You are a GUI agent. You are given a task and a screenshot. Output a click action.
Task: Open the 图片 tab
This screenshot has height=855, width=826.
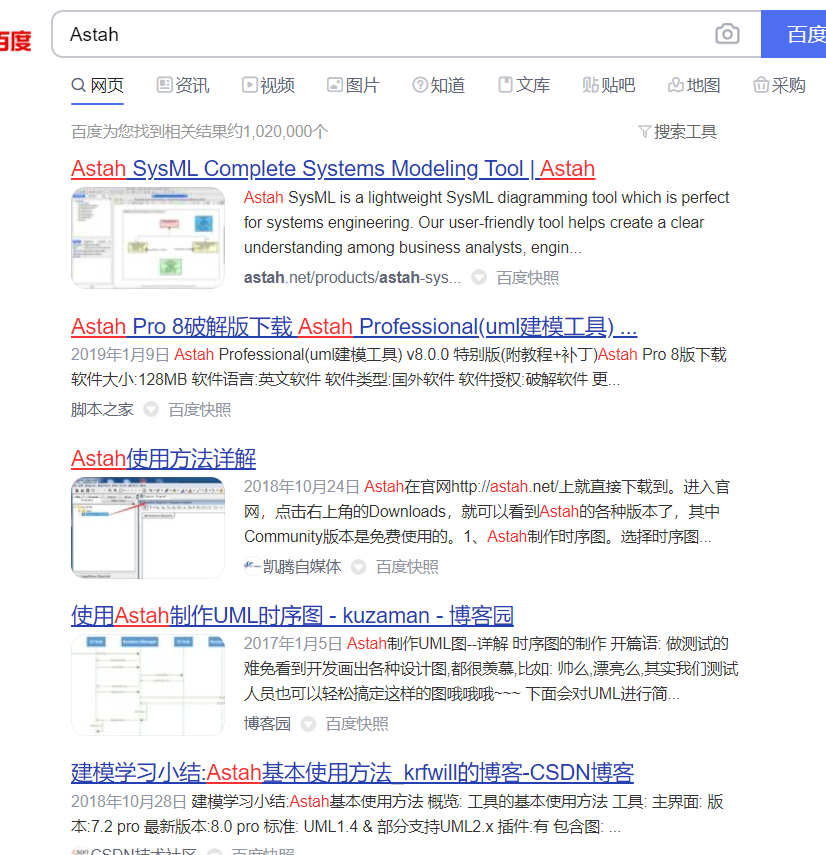[x=353, y=86]
